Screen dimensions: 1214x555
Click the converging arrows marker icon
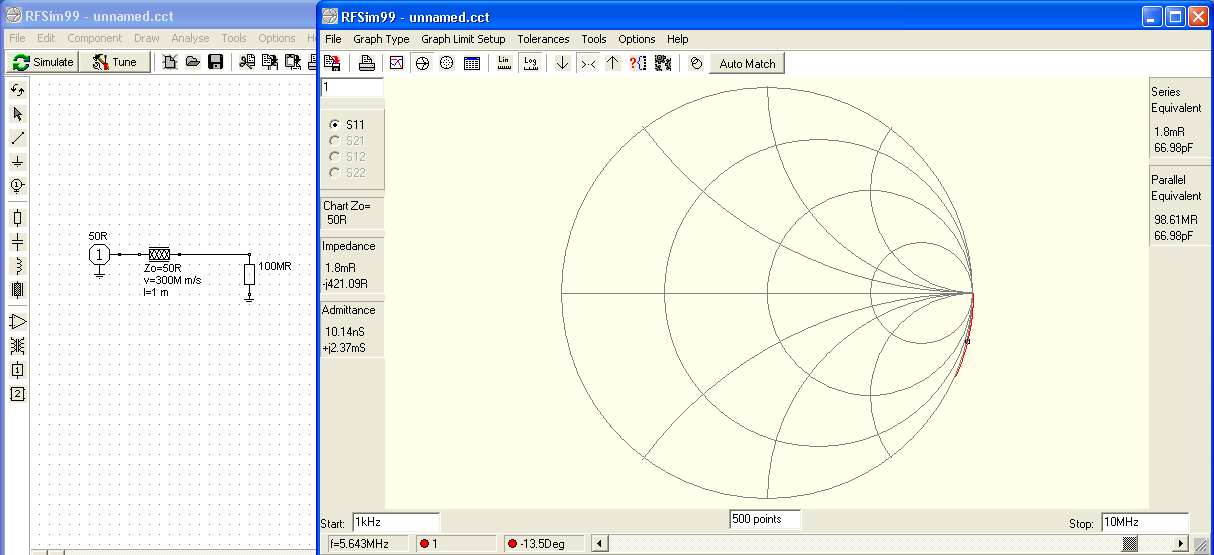588,63
